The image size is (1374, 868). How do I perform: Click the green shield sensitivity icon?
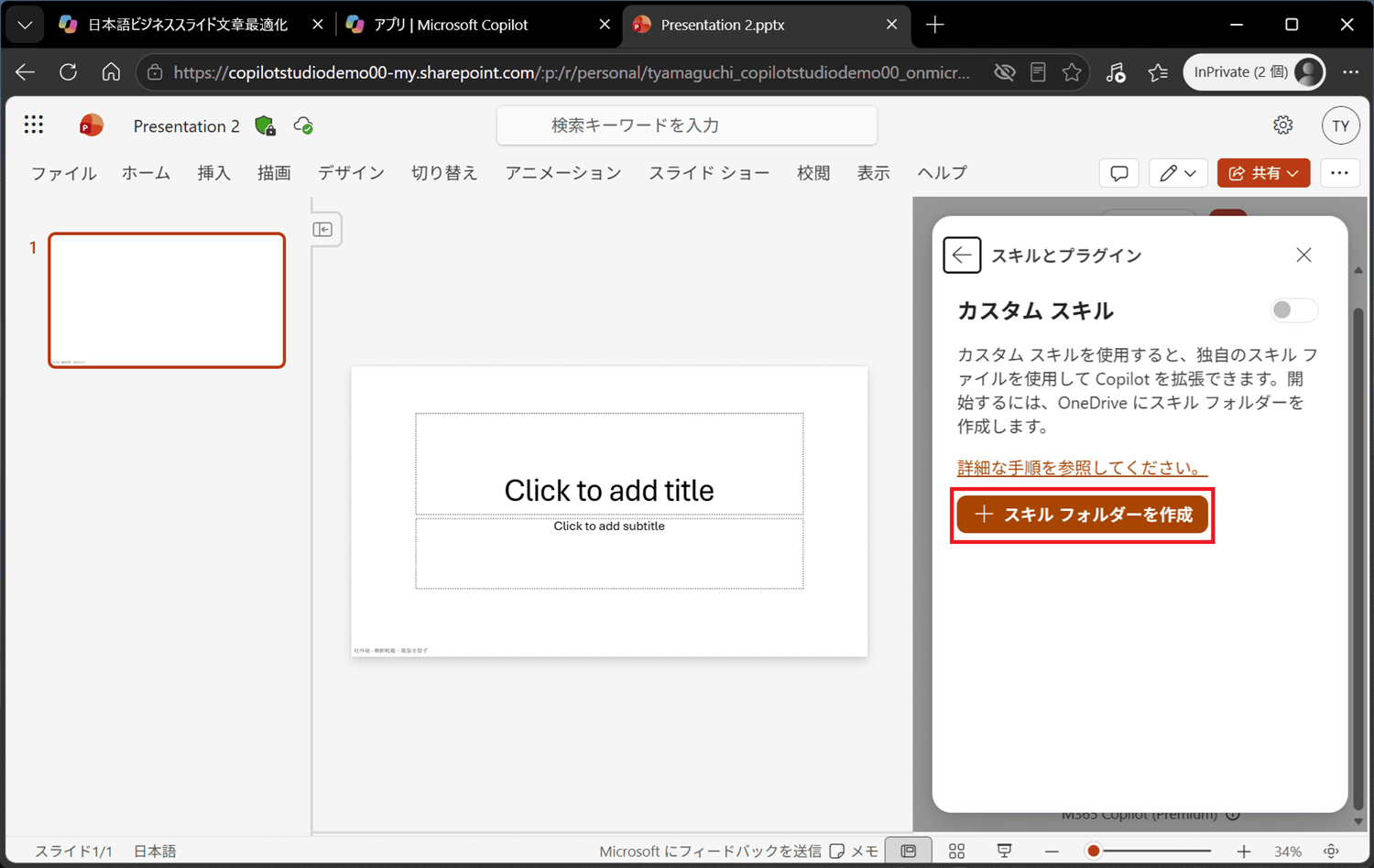pyautogui.click(x=265, y=125)
